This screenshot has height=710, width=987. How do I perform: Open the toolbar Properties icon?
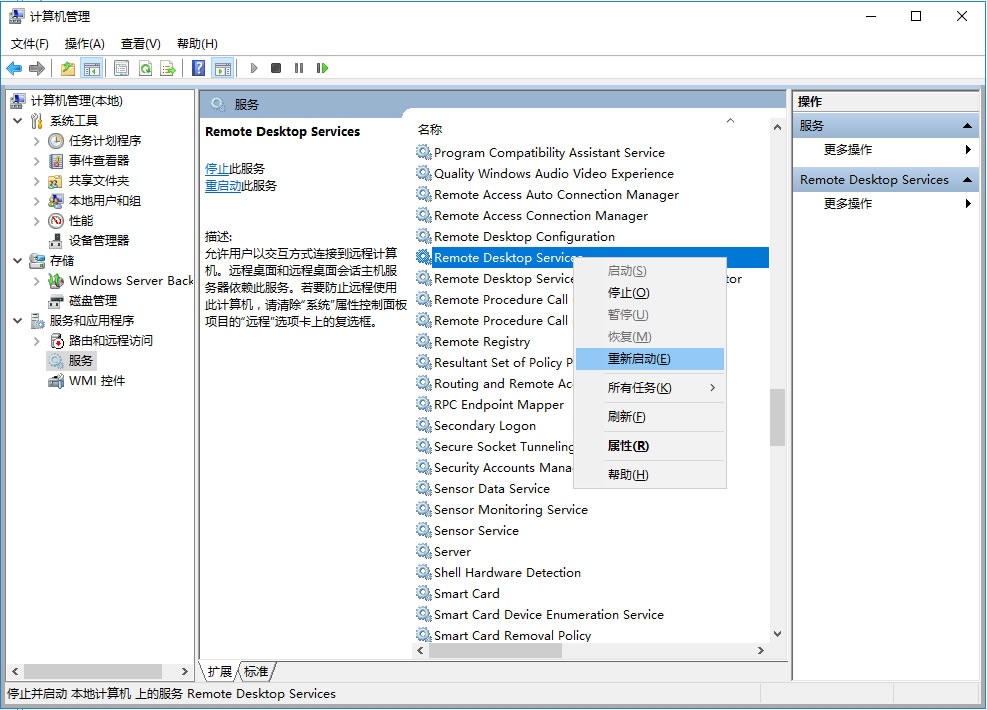121,68
